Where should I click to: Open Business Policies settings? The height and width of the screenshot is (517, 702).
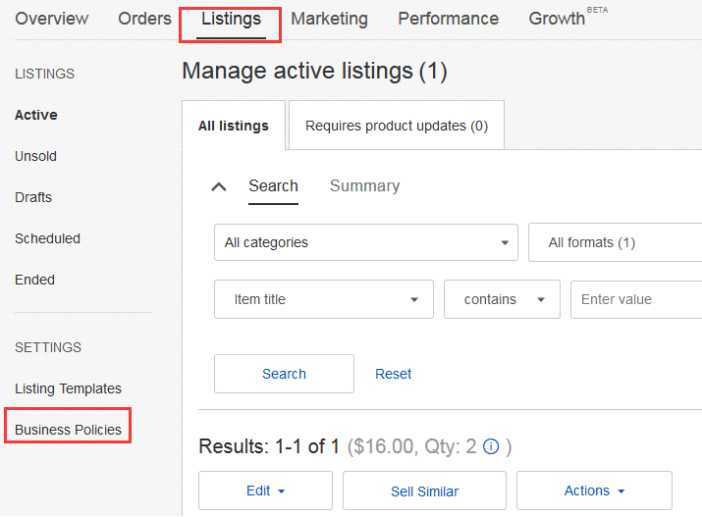pos(68,430)
